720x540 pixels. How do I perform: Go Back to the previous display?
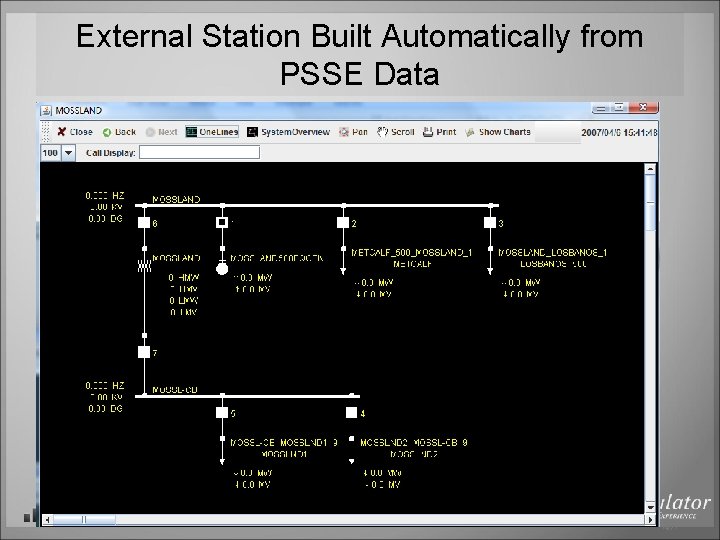coord(119,132)
